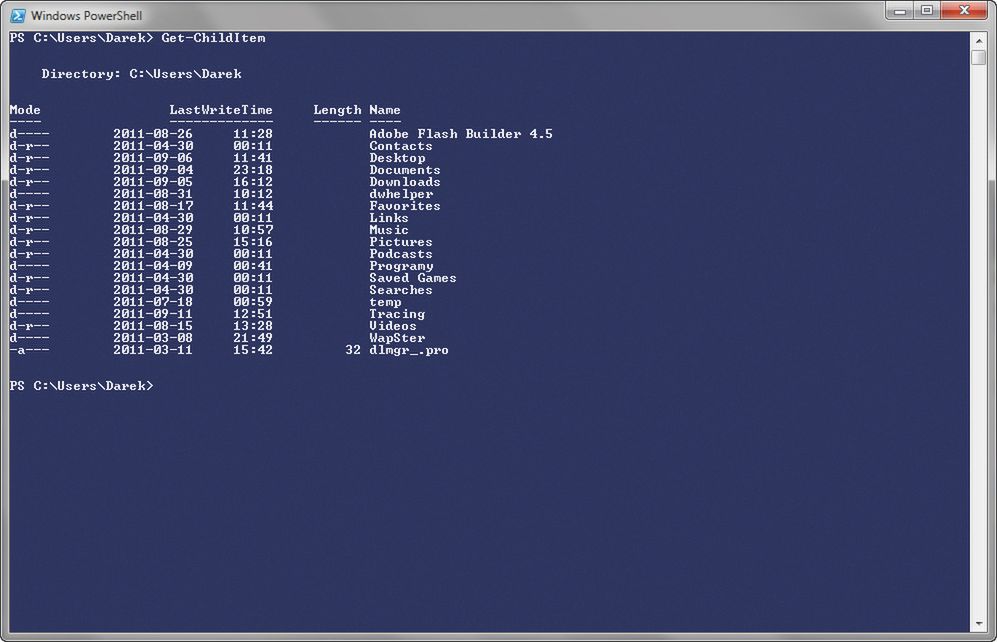Click the Programy folder name
The width and height of the screenshot is (997, 642).
[x=401, y=266]
